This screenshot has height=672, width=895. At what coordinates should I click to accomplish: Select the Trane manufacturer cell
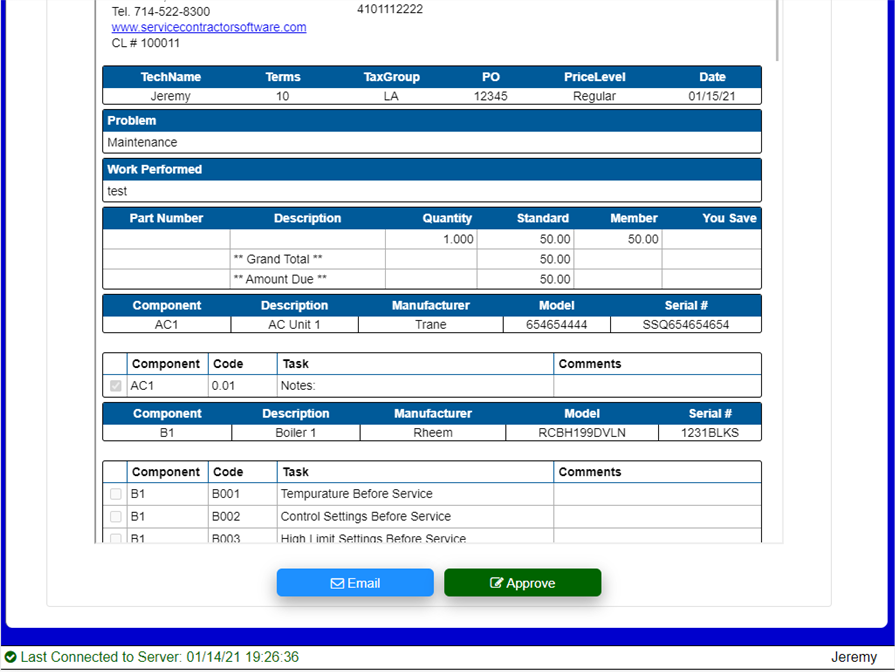430,325
